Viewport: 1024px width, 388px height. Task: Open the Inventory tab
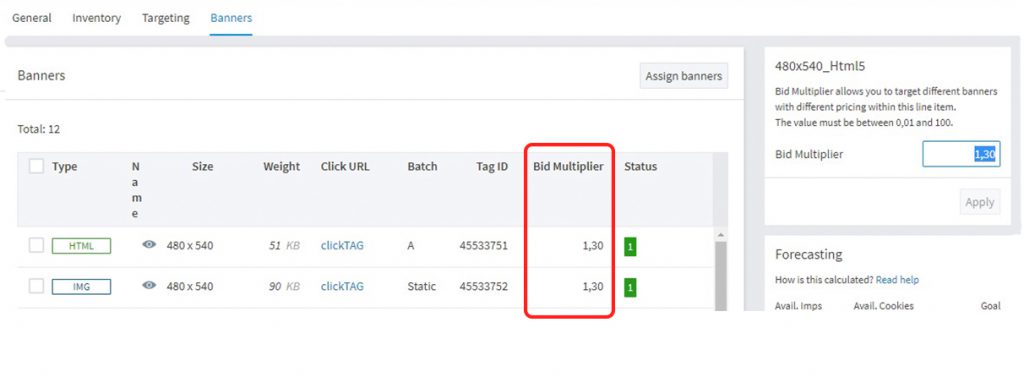click(x=97, y=18)
